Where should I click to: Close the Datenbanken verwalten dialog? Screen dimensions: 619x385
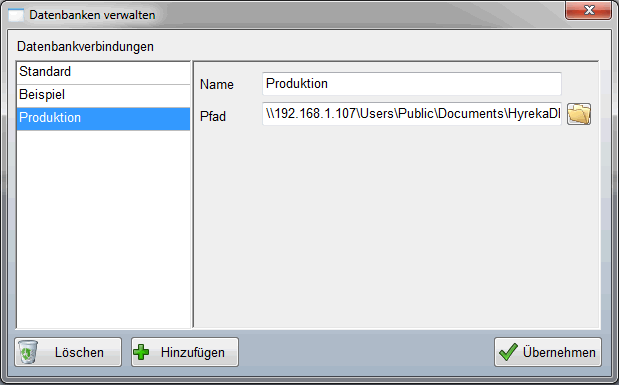coord(588,10)
